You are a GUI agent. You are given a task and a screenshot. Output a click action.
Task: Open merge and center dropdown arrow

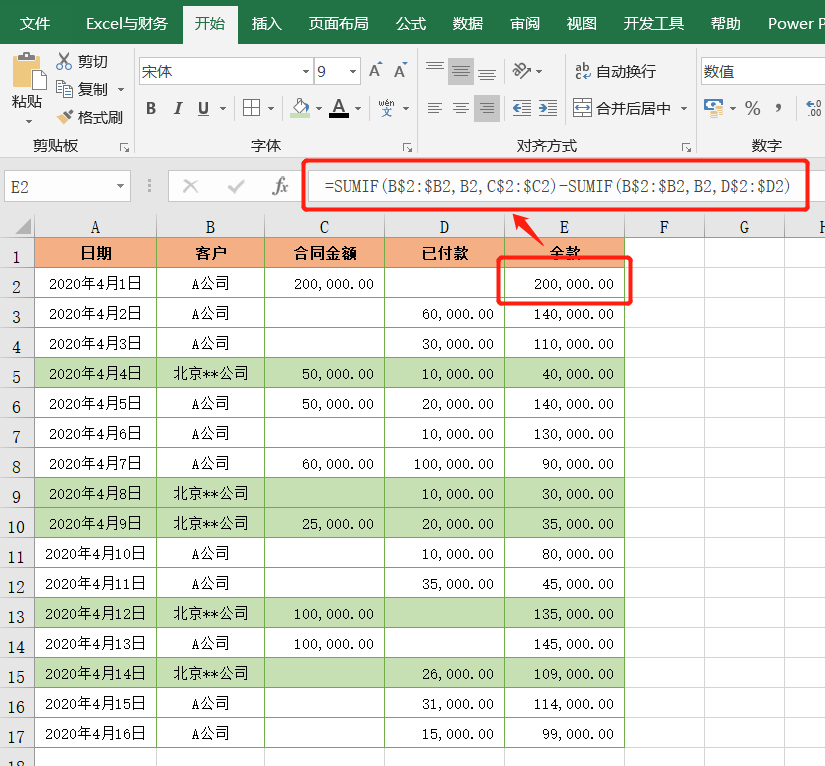pyautogui.click(x=684, y=109)
